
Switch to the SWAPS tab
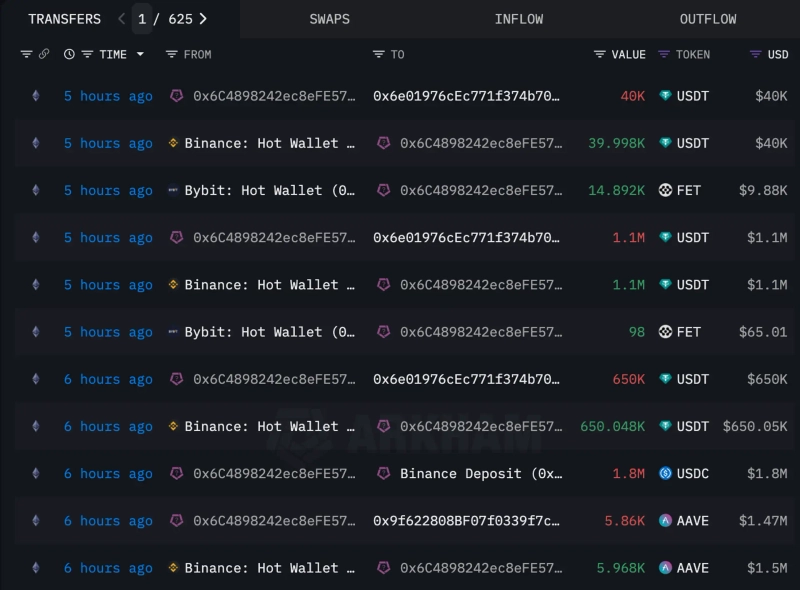click(x=329, y=19)
